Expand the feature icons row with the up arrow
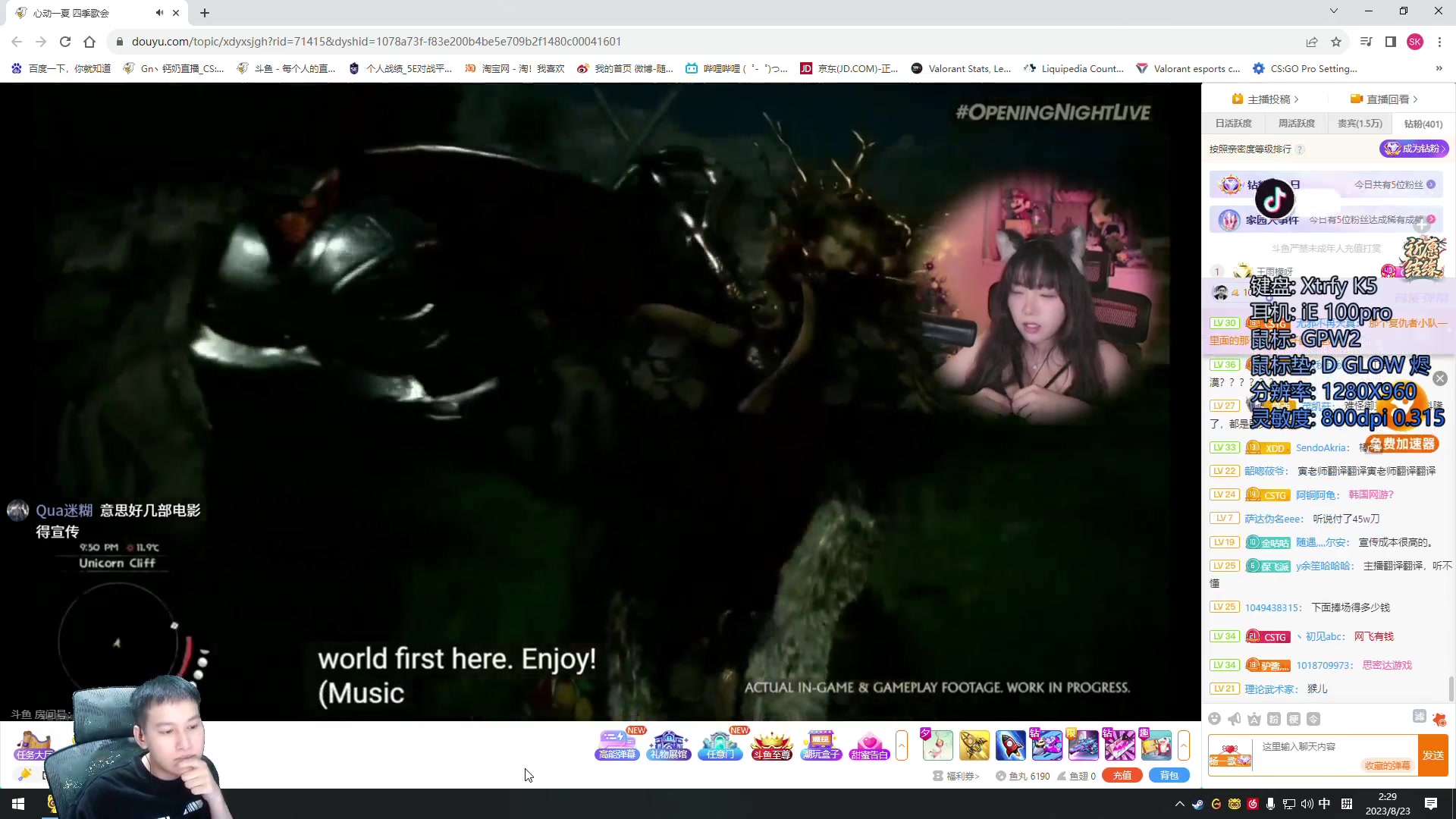 (x=902, y=745)
